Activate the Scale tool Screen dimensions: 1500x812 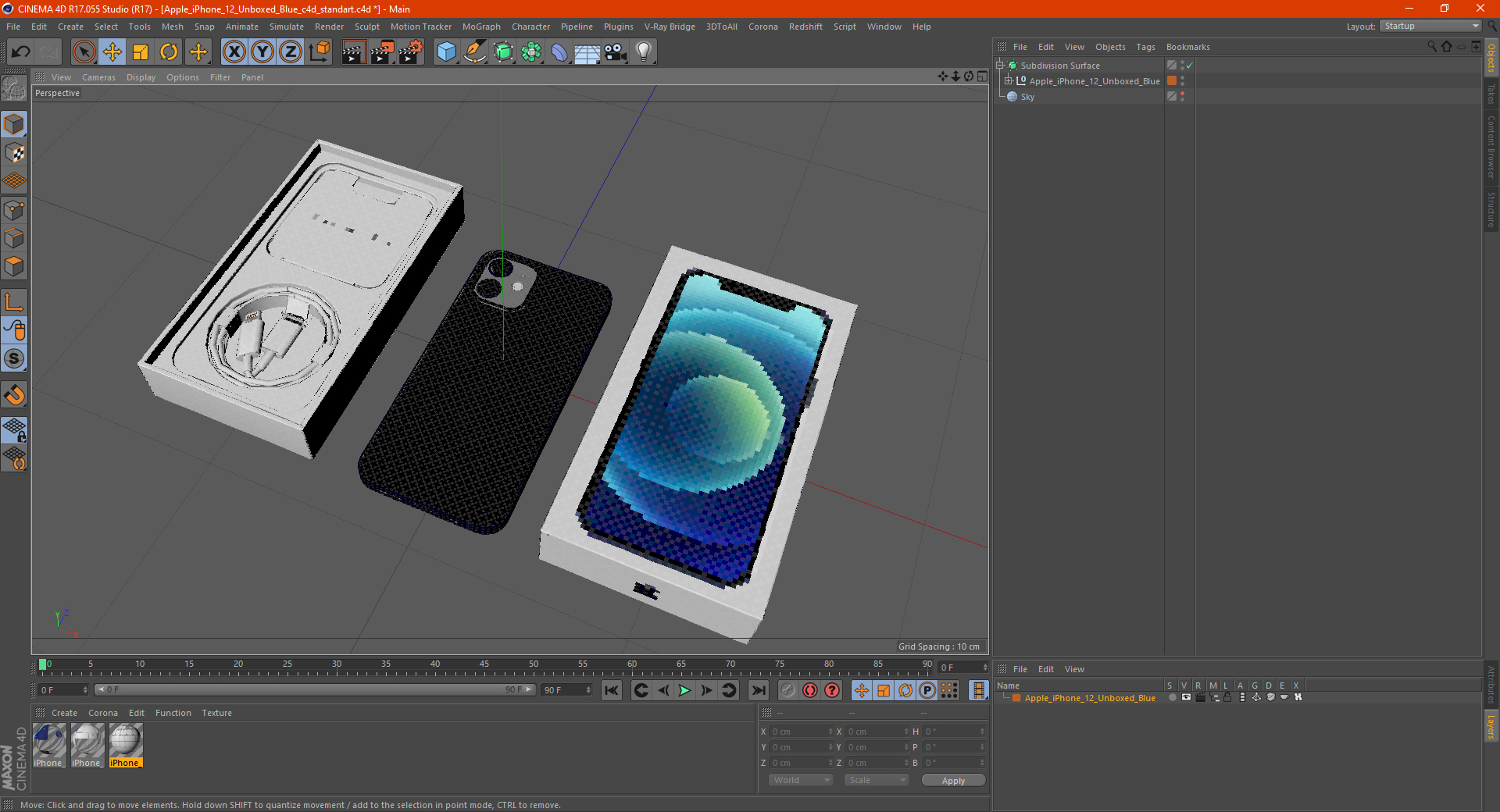click(x=141, y=52)
